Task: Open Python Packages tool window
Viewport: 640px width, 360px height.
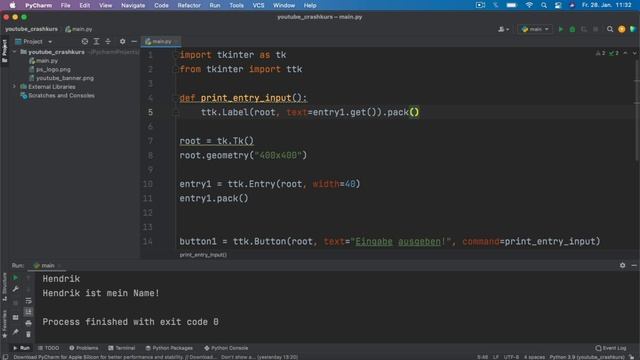Action: click(x=169, y=348)
